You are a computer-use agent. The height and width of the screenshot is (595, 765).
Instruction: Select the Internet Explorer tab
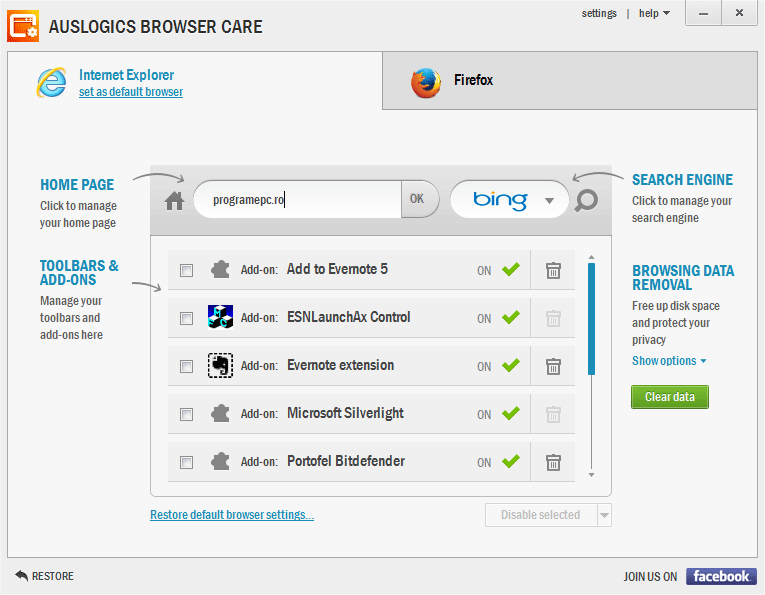[195, 80]
